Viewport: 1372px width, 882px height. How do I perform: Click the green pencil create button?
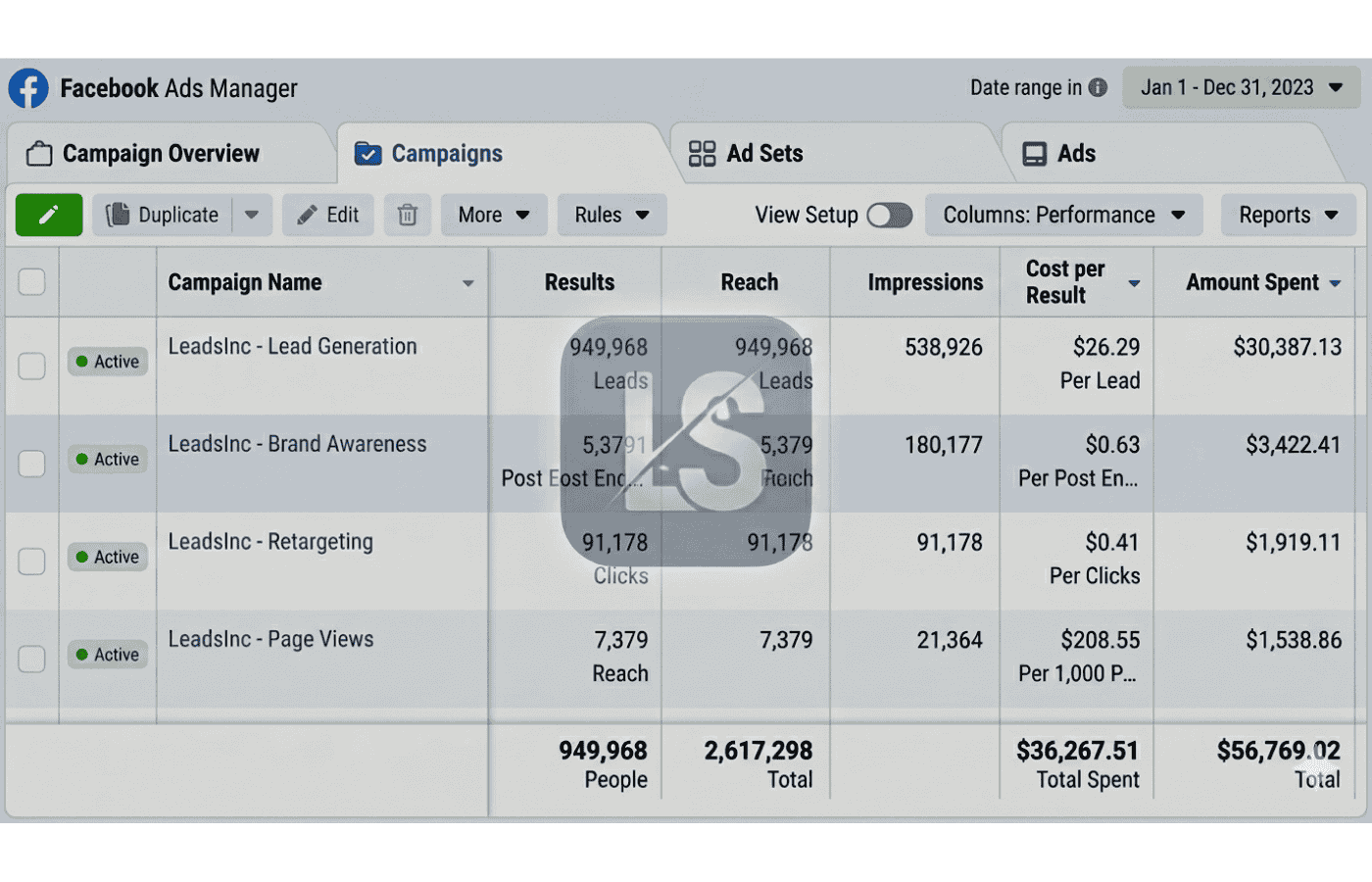point(49,215)
